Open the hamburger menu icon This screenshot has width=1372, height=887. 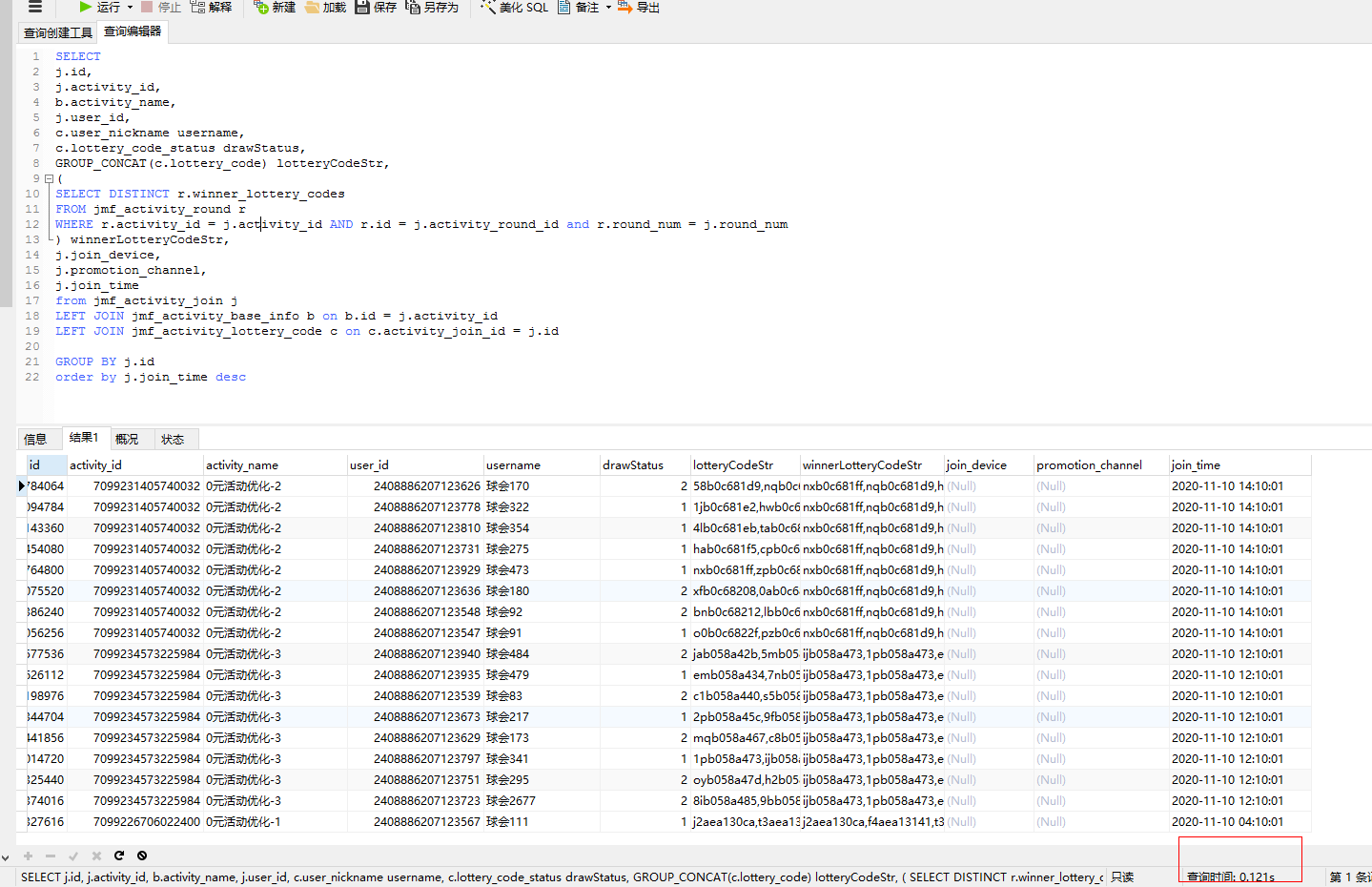(x=35, y=7)
